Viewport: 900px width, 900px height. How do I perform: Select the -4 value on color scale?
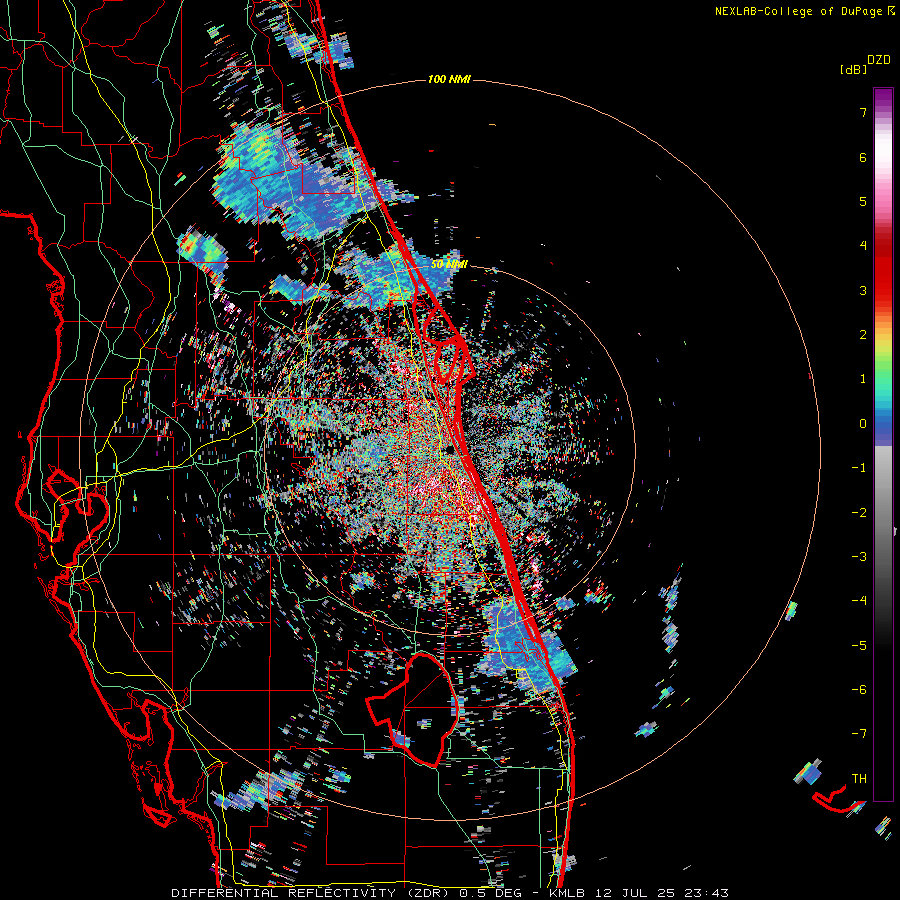pos(859,601)
